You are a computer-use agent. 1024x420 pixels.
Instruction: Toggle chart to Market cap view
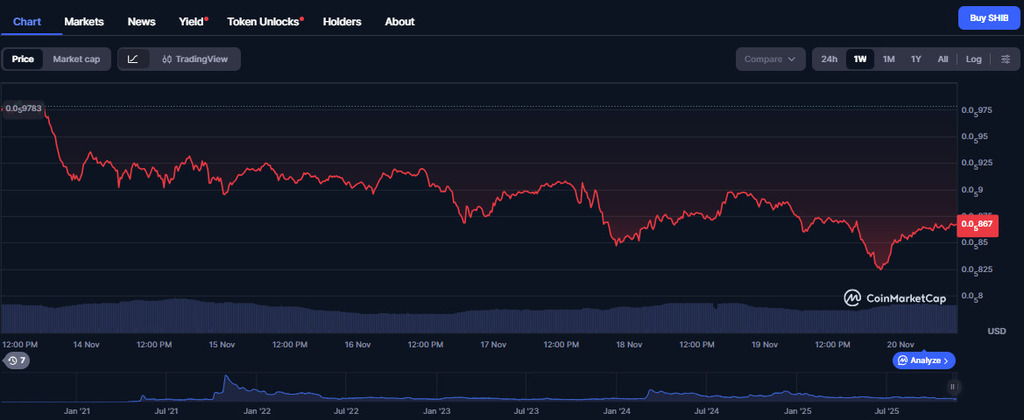[x=76, y=59]
